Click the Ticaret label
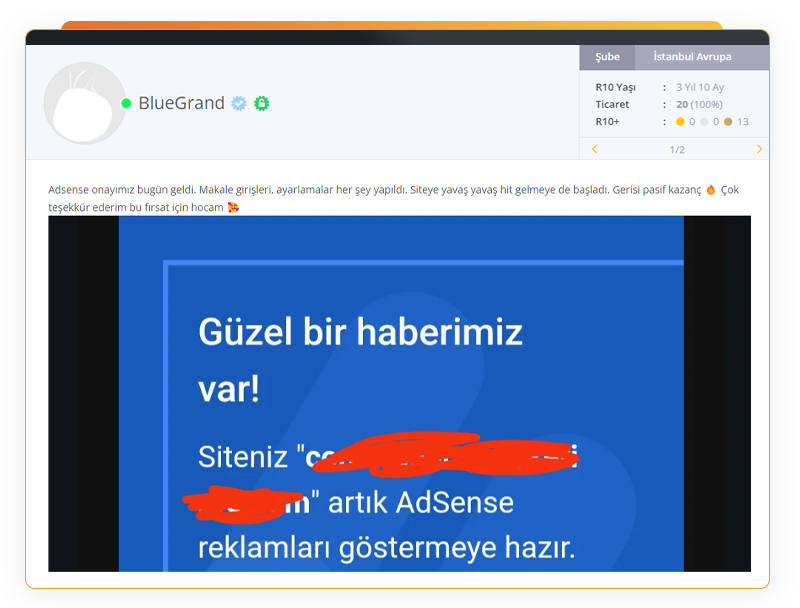 [612, 105]
